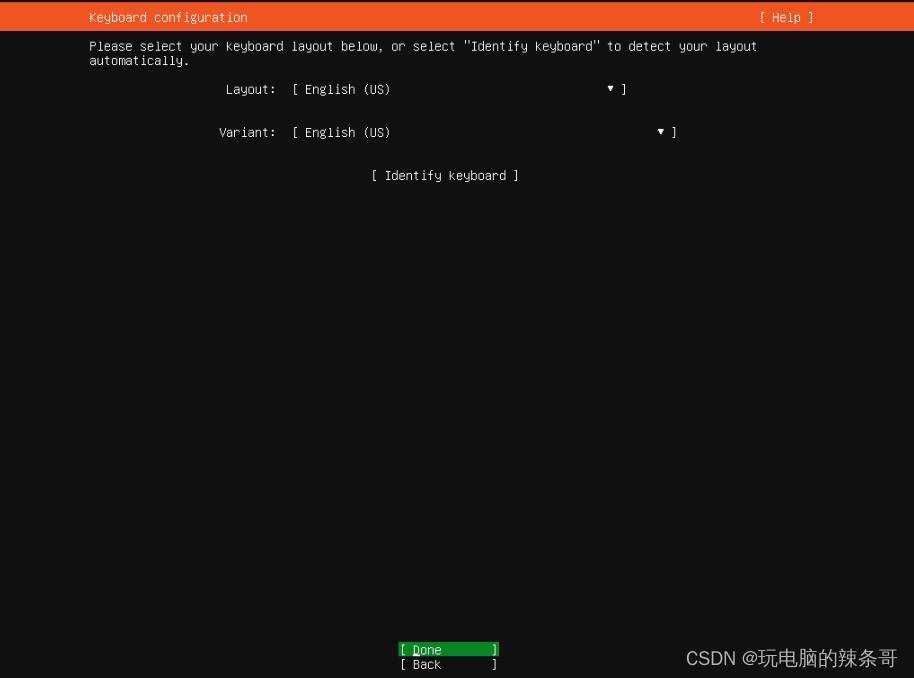914x678 pixels.
Task: Click the closing bracket of Back button
Action: tap(494, 665)
